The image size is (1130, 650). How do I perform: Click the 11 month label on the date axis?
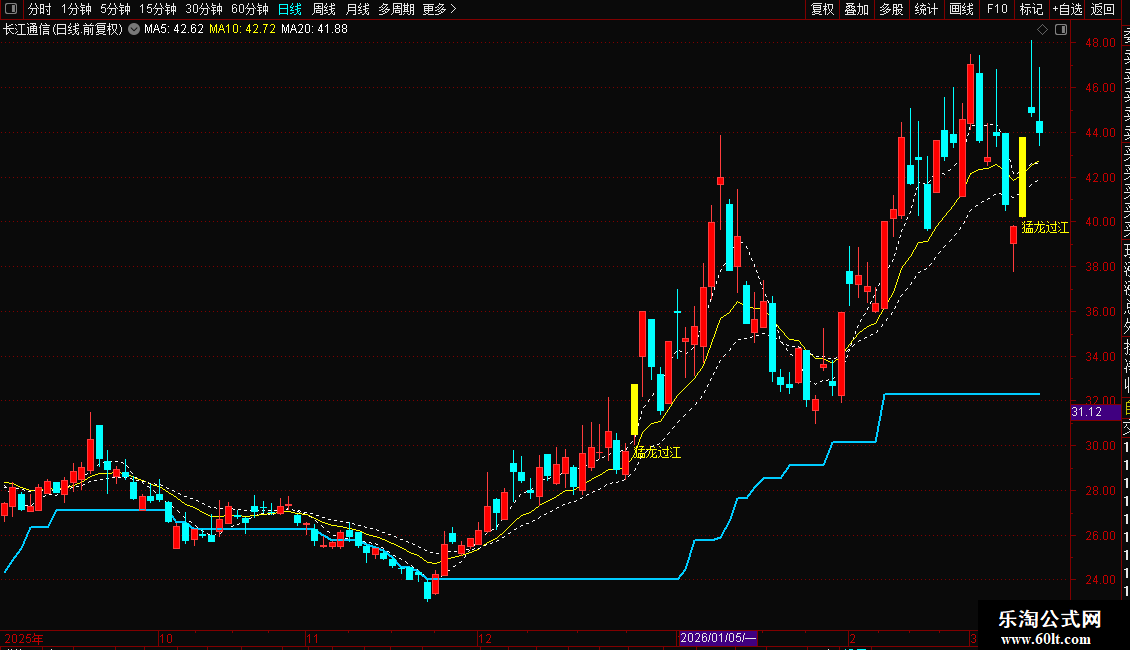[312, 638]
